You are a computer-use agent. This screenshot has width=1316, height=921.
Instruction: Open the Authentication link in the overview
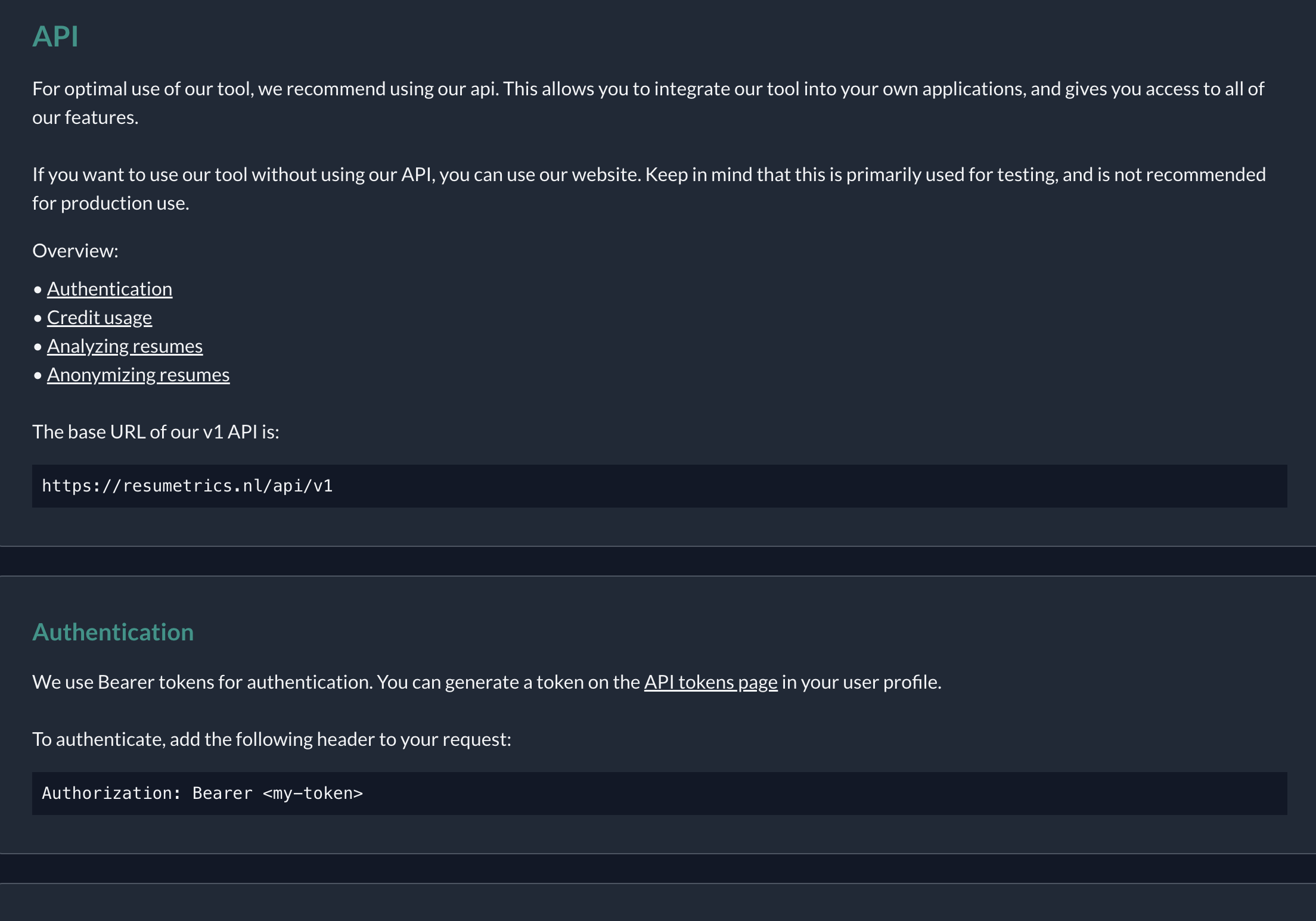point(110,289)
